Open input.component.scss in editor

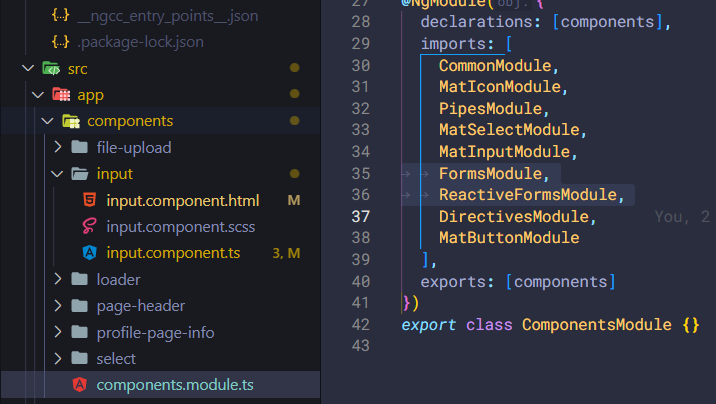[180, 227]
